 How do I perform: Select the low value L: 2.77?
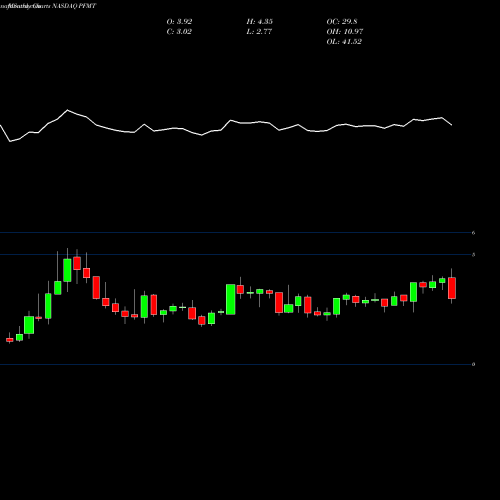pos(259,32)
